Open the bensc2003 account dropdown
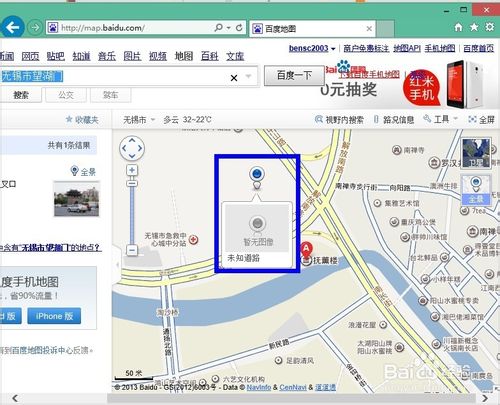Viewport: 500px width, 405px height. (312, 48)
